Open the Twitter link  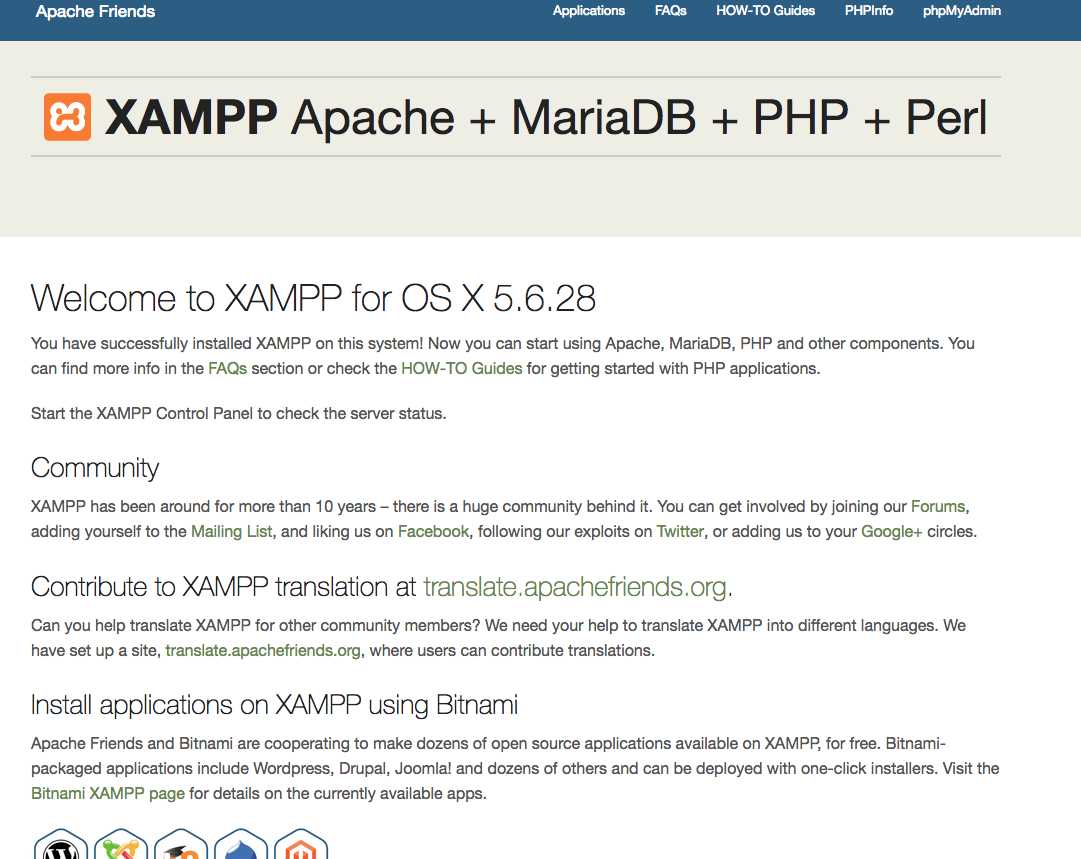click(x=680, y=532)
